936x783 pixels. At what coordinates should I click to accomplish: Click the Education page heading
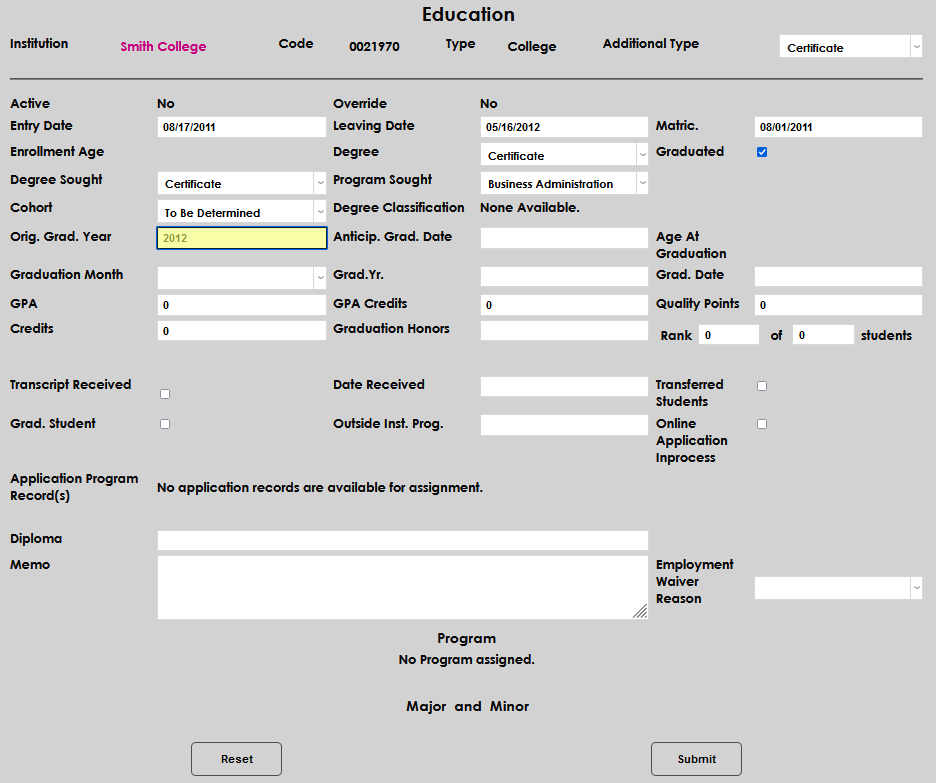(x=469, y=14)
